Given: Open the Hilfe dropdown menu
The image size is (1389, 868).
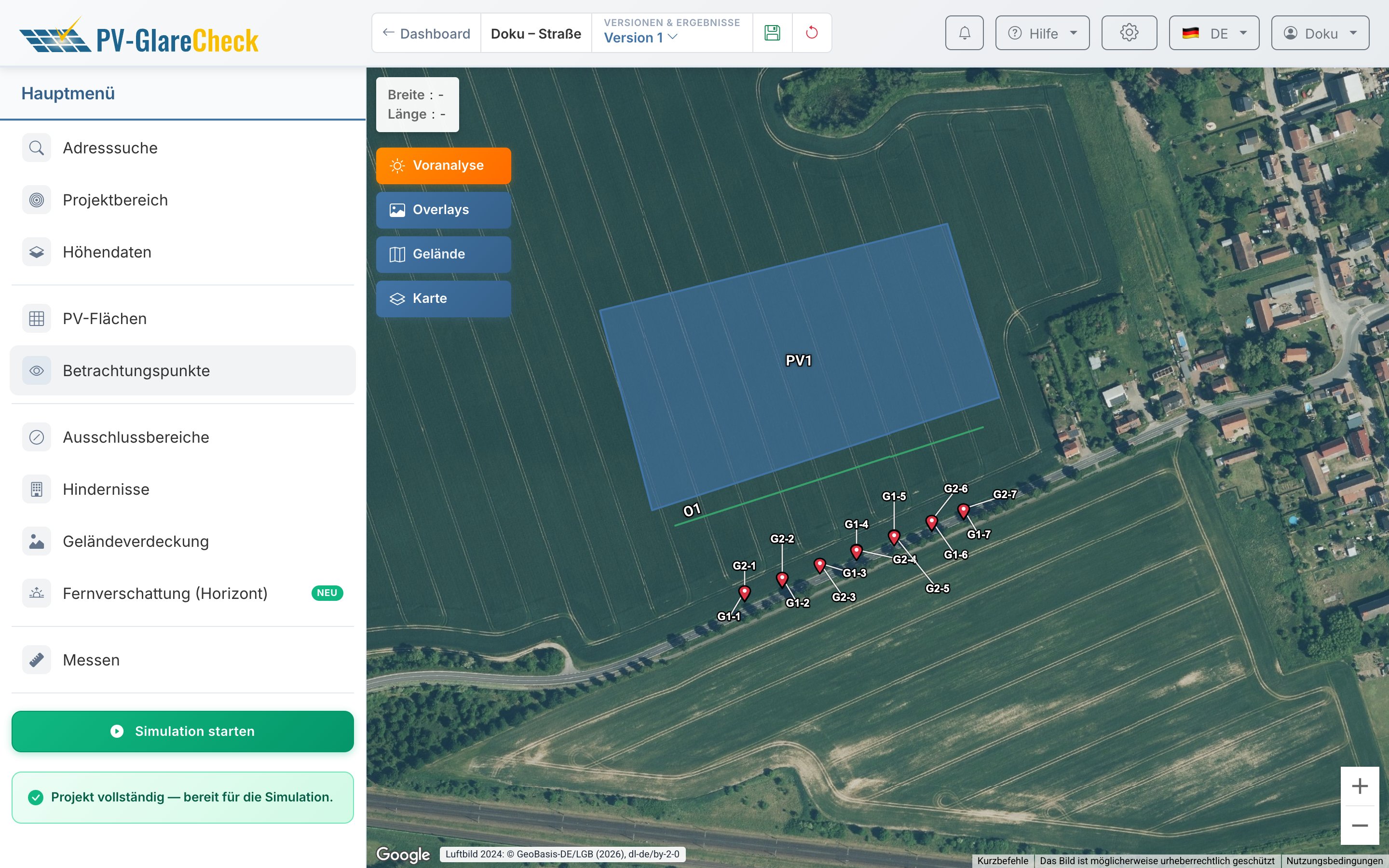Looking at the screenshot, I should [x=1042, y=33].
